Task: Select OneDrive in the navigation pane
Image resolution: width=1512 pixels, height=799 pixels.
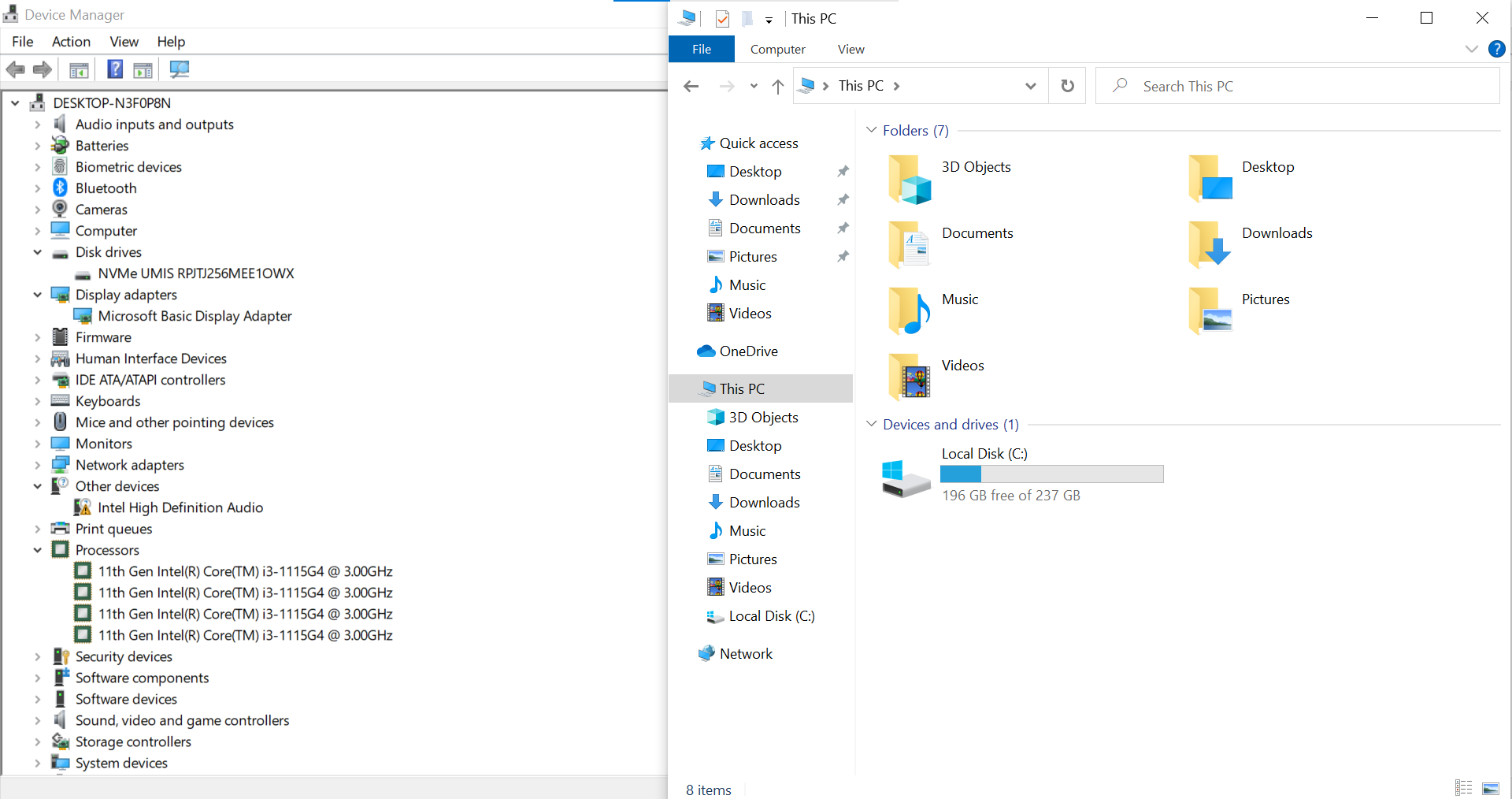Action: [x=748, y=351]
